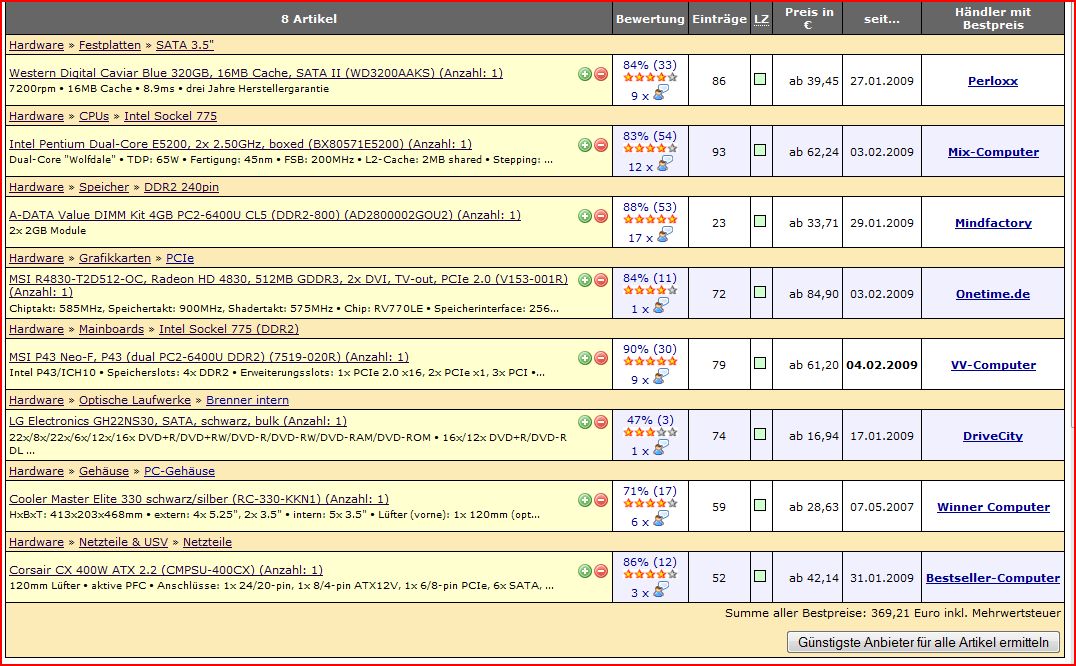The height and width of the screenshot is (666, 1076).
Task: Open Winner Computer dealer link
Action: tap(993, 507)
